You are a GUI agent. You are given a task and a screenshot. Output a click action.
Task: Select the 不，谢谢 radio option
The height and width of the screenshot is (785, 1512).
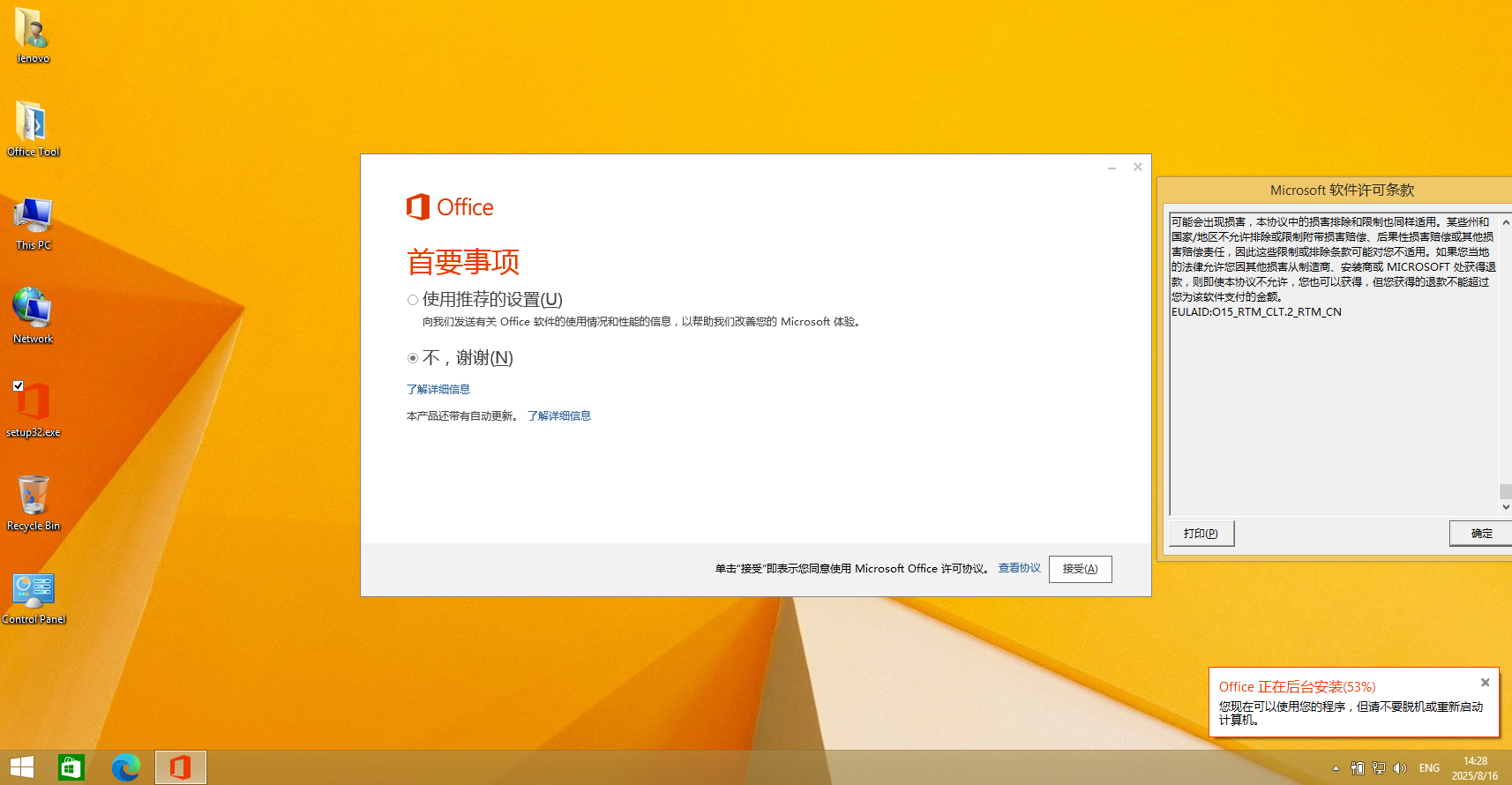point(413,358)
